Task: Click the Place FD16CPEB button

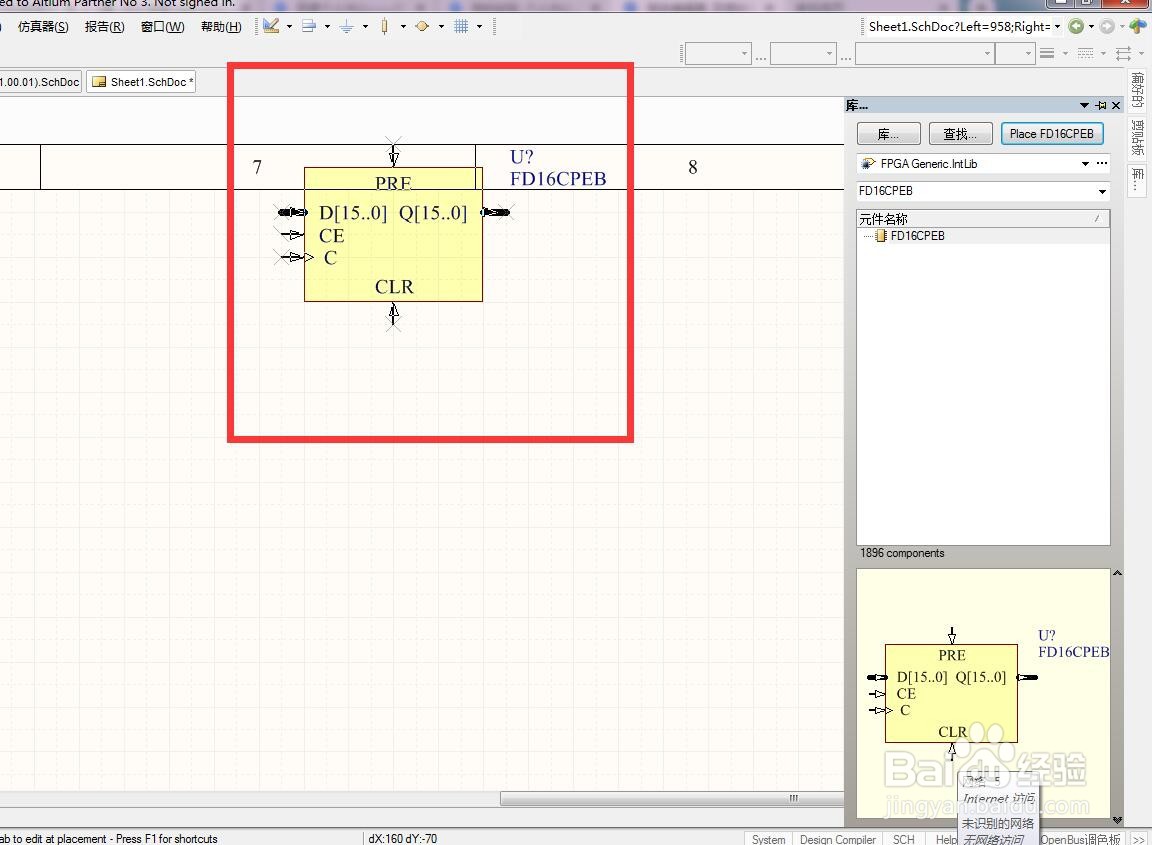Action: coord(1051,134)
